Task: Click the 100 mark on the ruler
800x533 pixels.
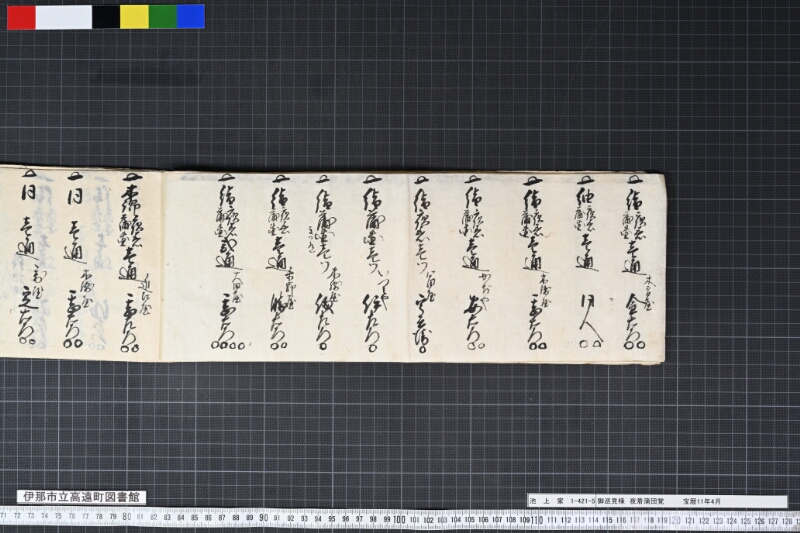Action: point(399,519)
